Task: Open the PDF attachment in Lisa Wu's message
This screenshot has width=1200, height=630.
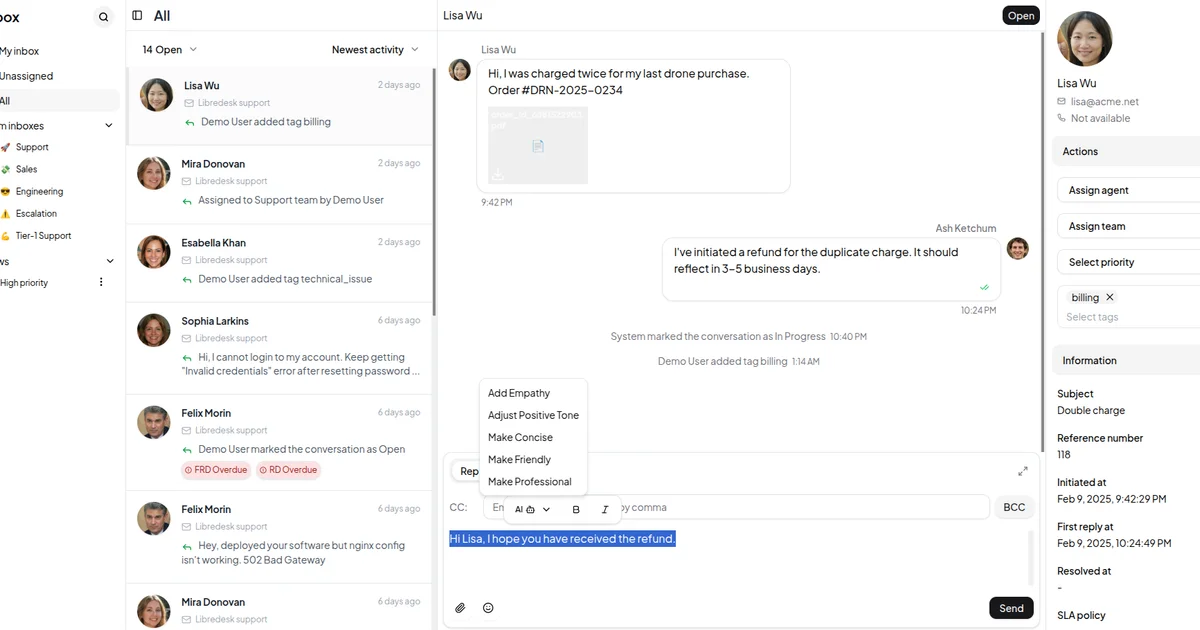Action: tap(538, 145)
